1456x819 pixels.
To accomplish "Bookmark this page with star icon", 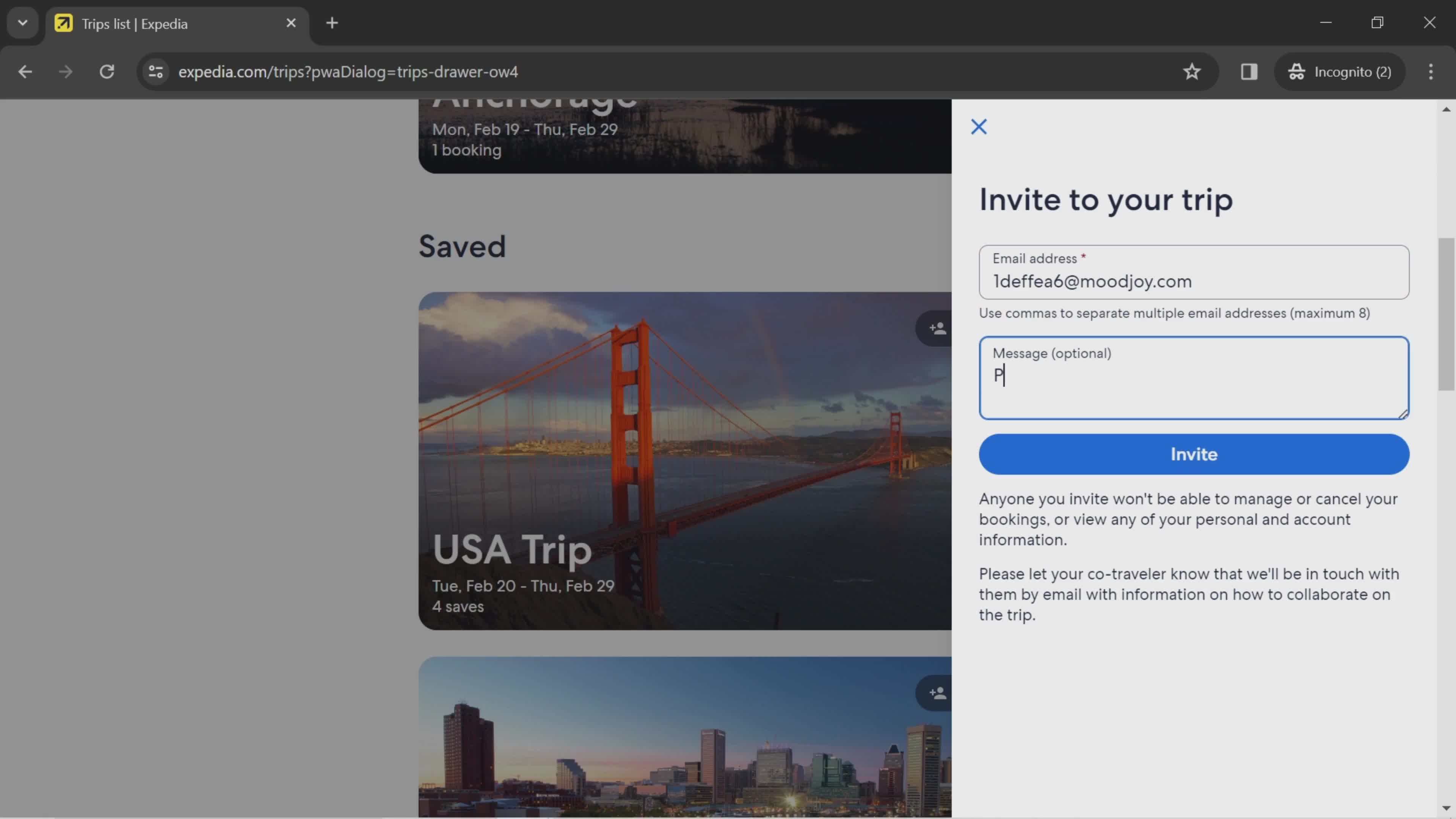I will pyautogui.click(x=1191, y=72).
